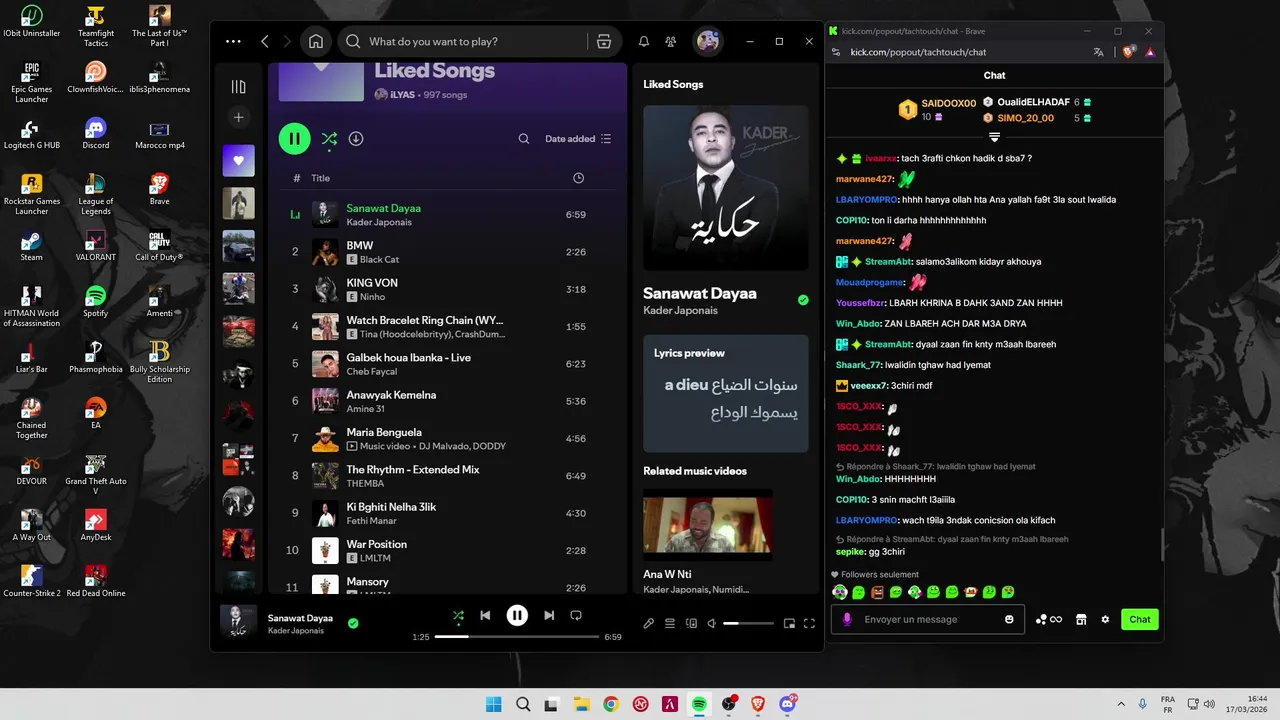
Task: Skip to the previous track
Action: [485, 616]
